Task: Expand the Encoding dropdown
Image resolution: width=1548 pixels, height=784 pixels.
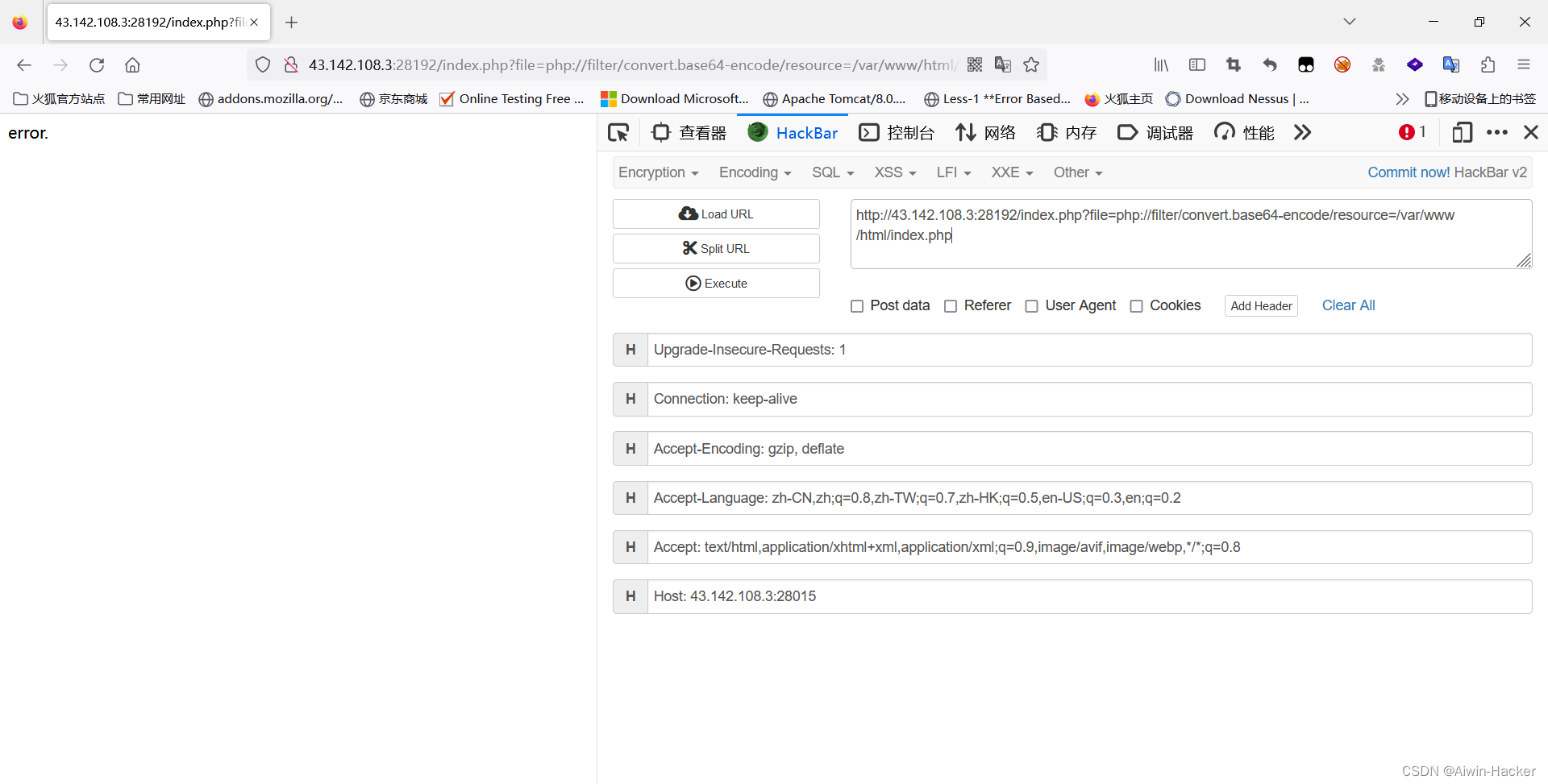Action: click(755, 172)
